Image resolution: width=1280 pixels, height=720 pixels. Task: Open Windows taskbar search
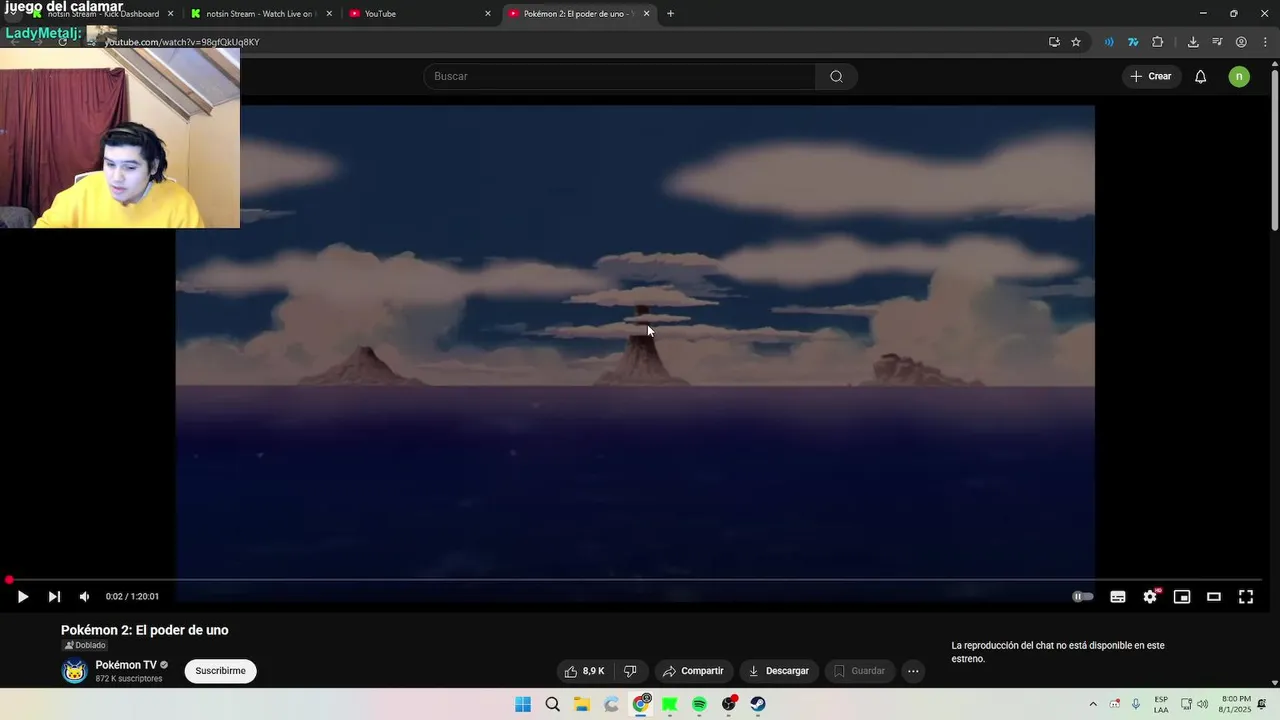pos(552,704)
